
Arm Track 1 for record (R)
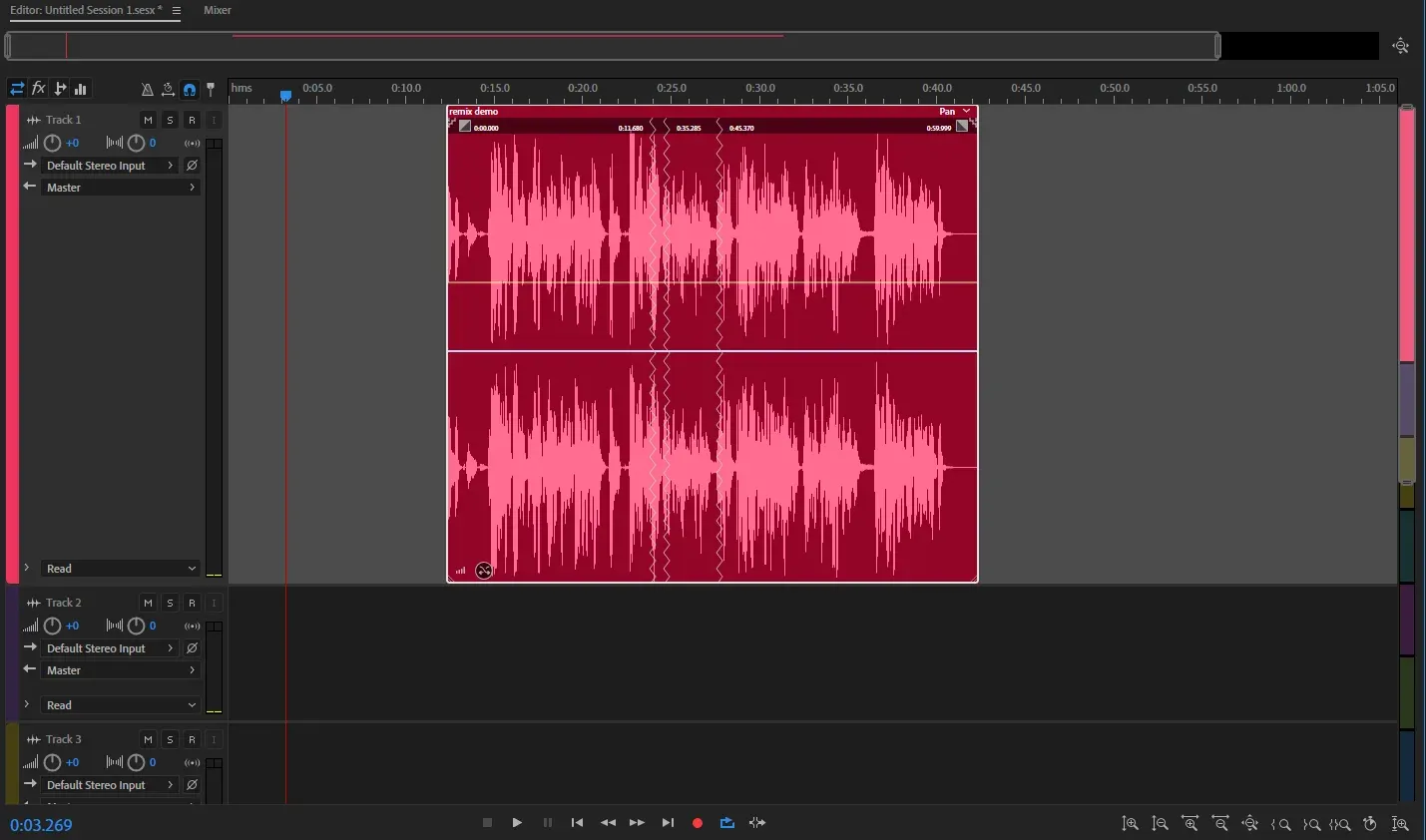193,120
